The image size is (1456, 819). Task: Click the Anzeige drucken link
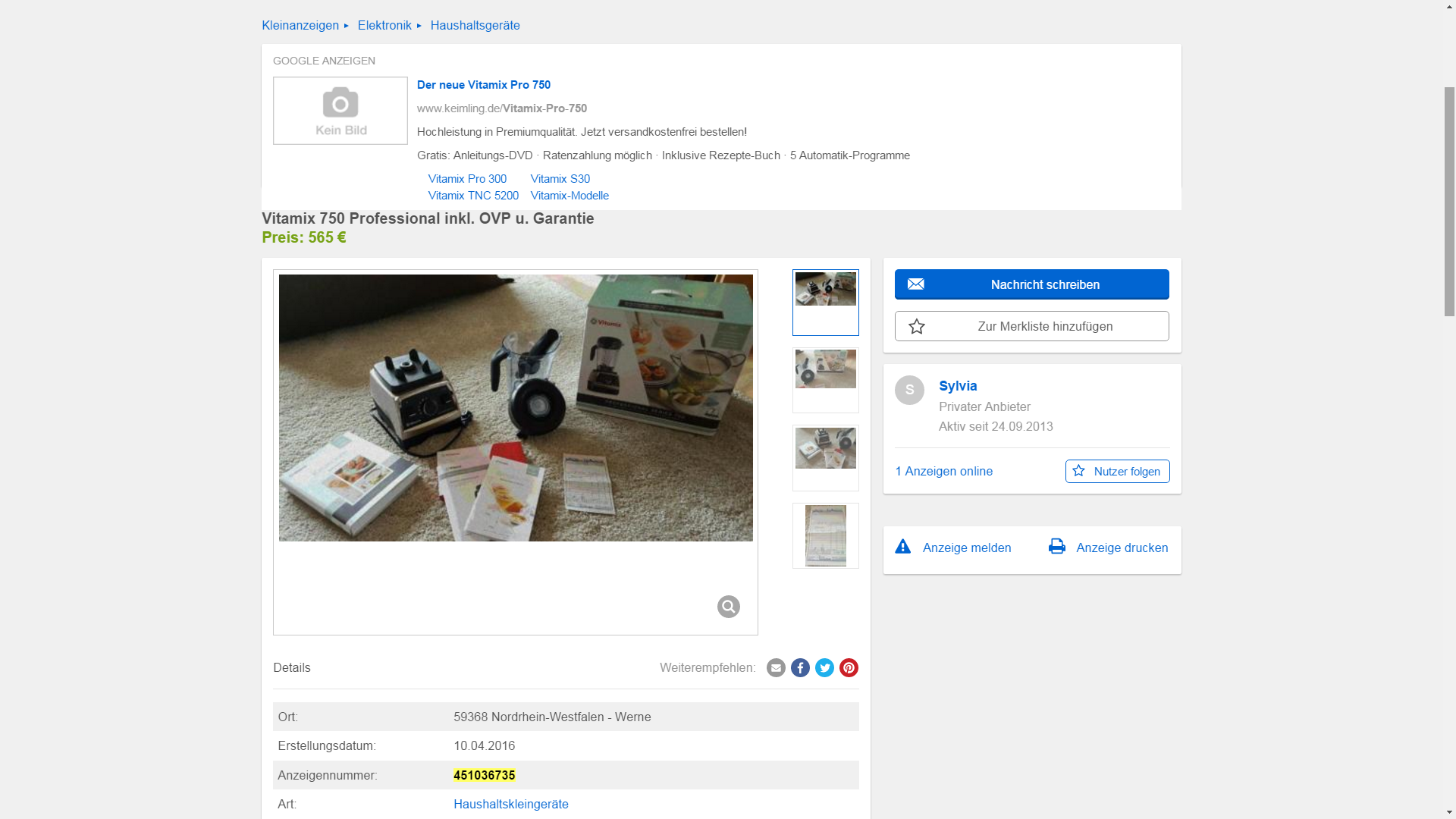click(x=1122, y=548)
